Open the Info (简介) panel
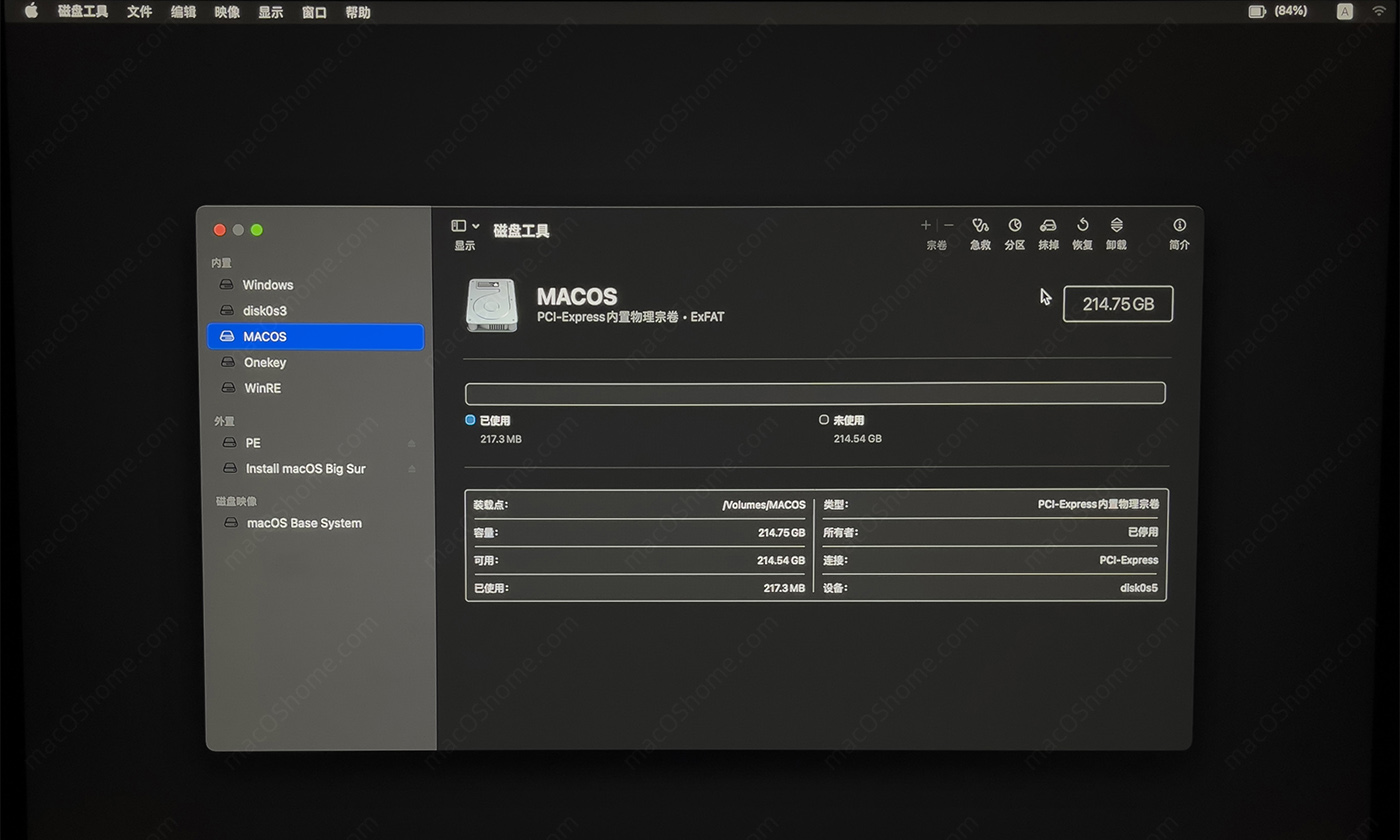 click(1179, 226)
